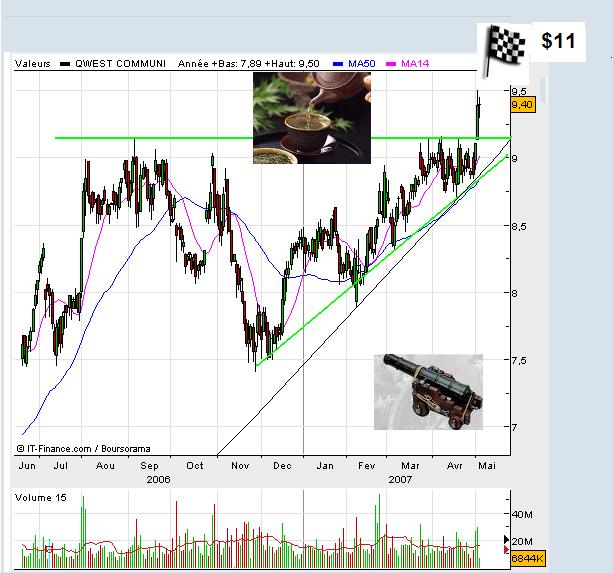
Task: Click the 40M volume axis label
Action: [x=522, y=514]
